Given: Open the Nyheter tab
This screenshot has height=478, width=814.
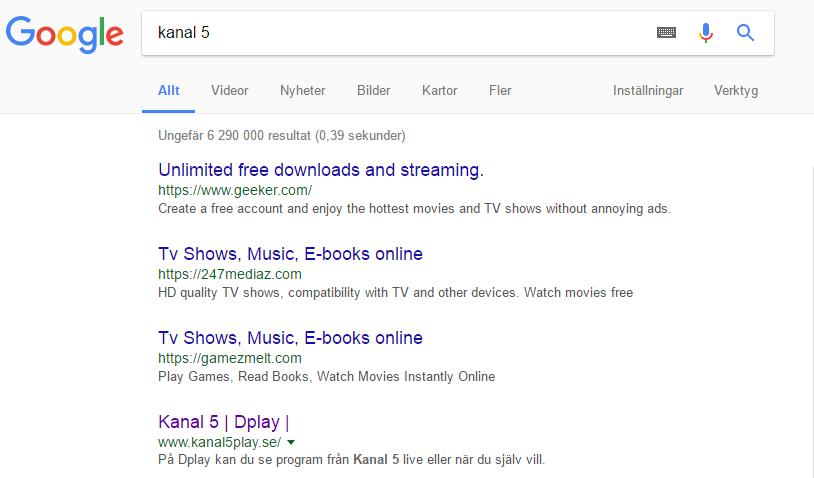Looking at the screenshot, I should (303, 90).
